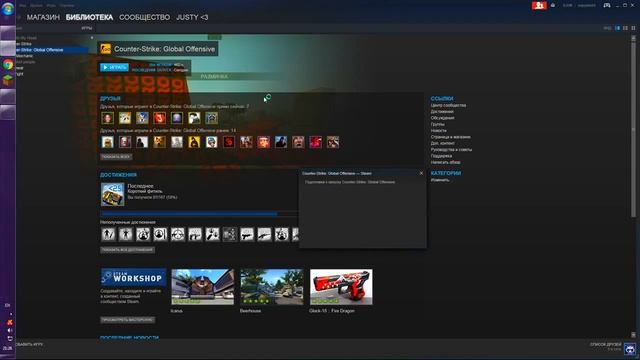Open the 'Руководства и советы' link
640x360 pixels.
451,150
